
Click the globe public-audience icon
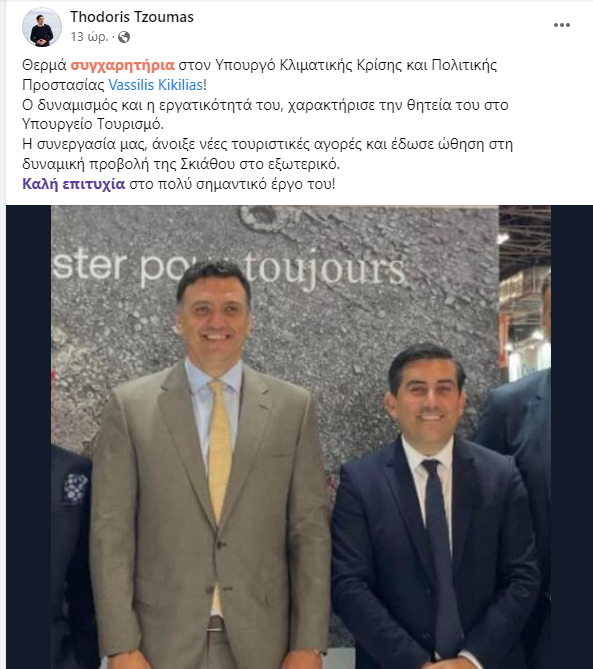coord(124,37)
